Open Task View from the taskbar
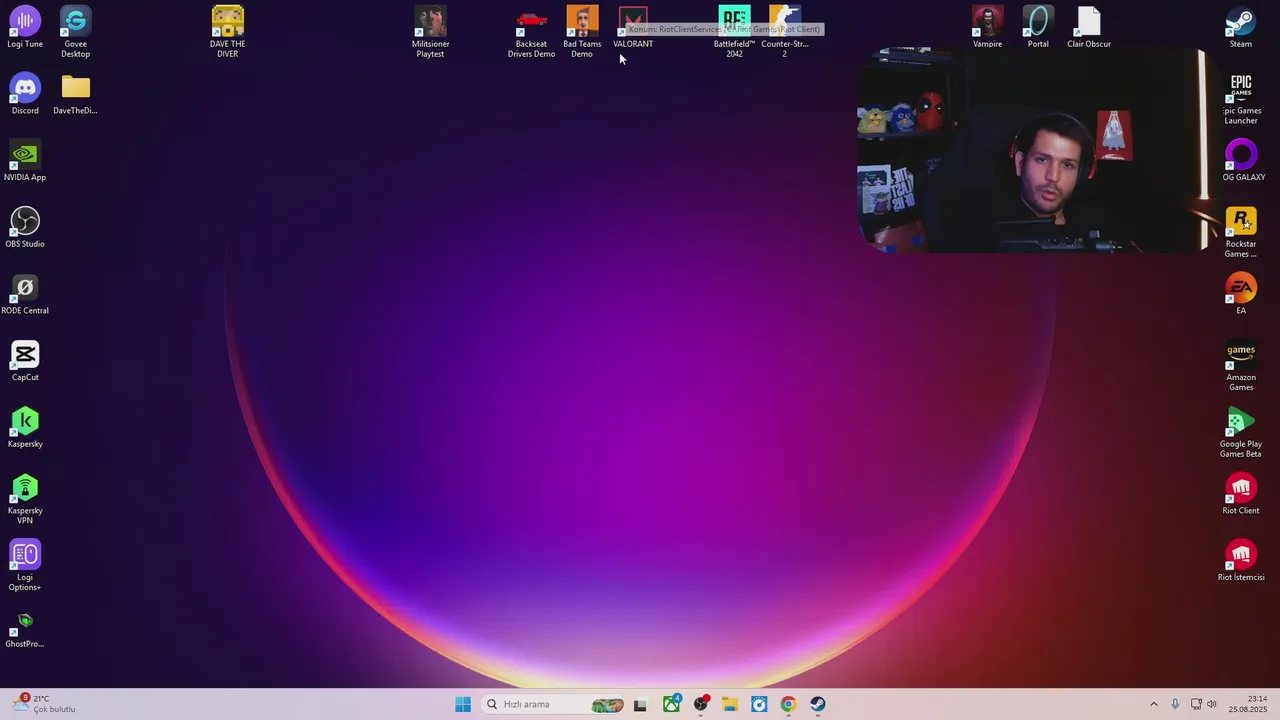This screenshot has height=720, width=1280. pos(640,704)
